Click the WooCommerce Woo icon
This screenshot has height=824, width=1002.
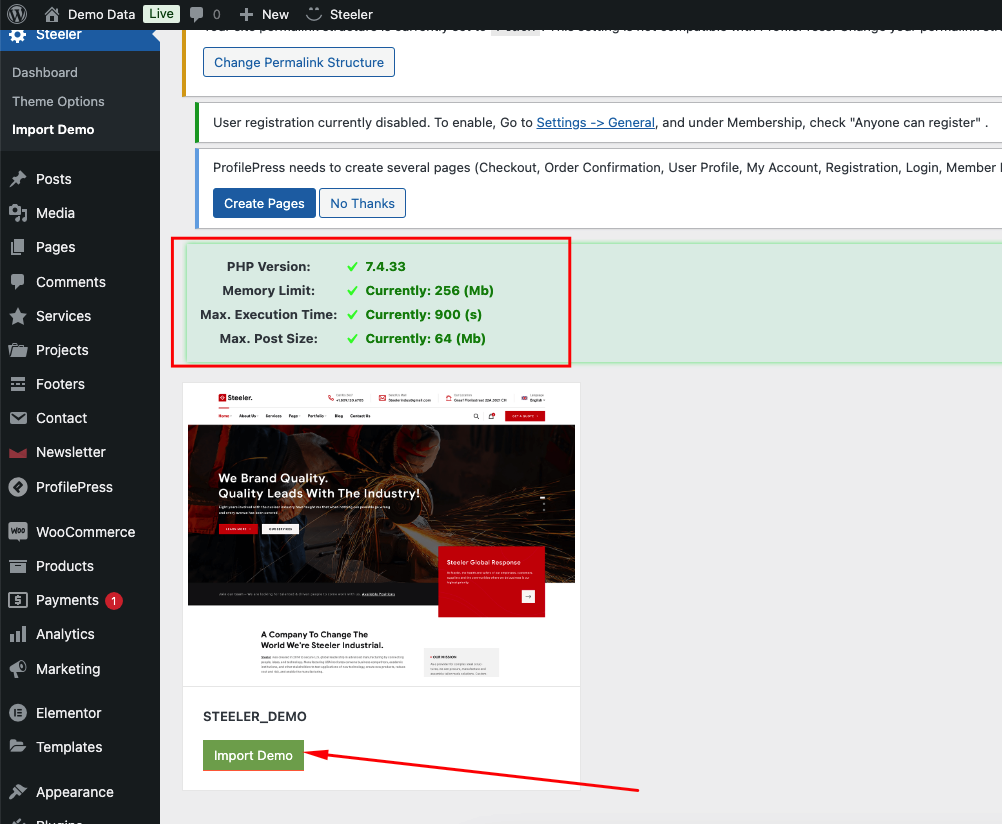coord(18,531)
